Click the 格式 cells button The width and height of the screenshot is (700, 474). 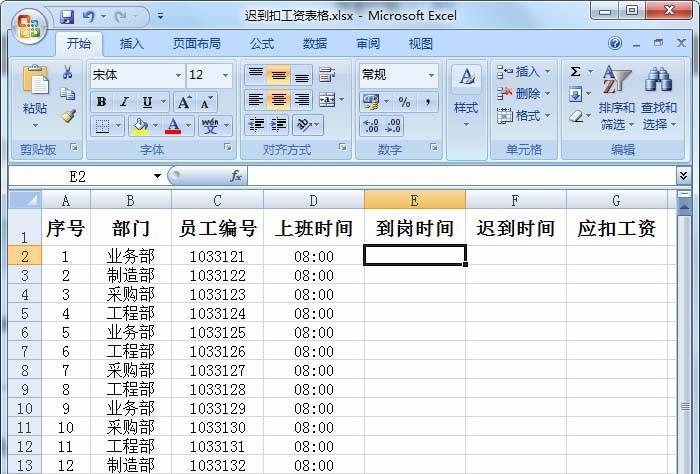click(x=523, y=116)
